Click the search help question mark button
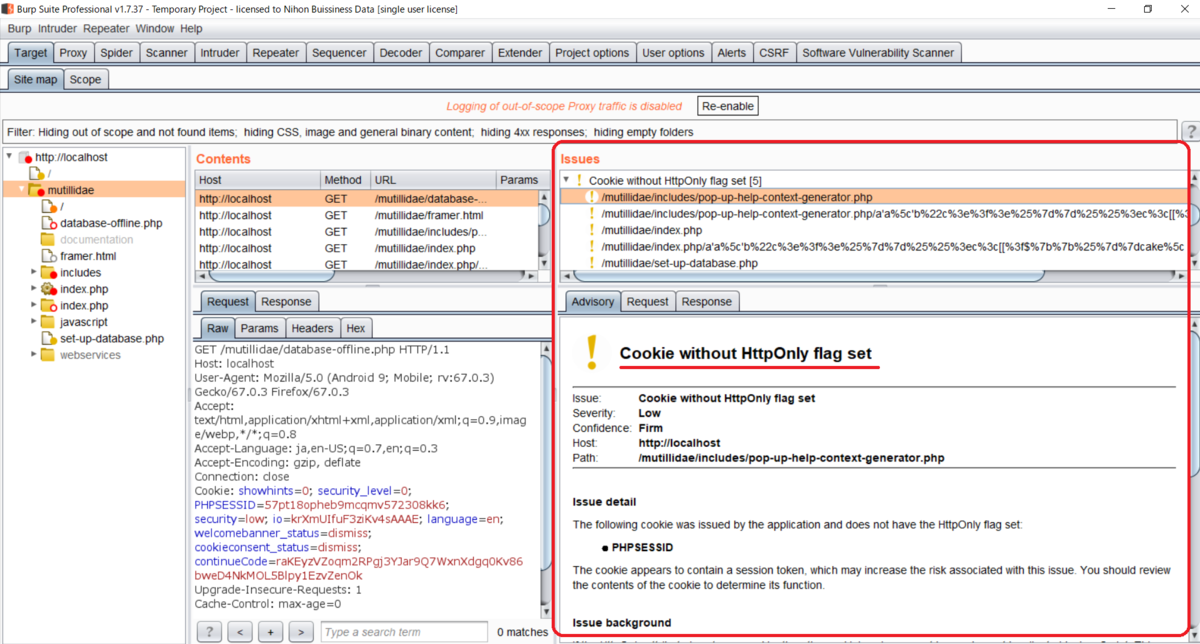1200x644 pixels. (x=209, y=632)
